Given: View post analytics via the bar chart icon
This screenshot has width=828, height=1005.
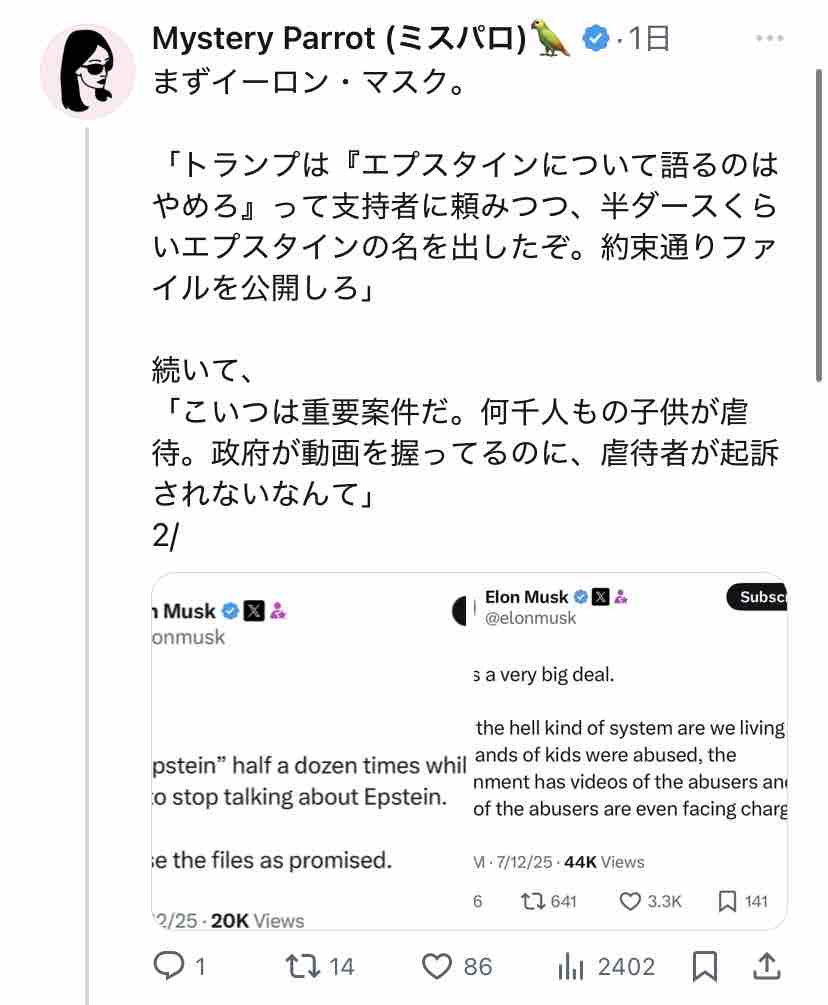Looking at the screenshot, I should click(x=570, y=965).
